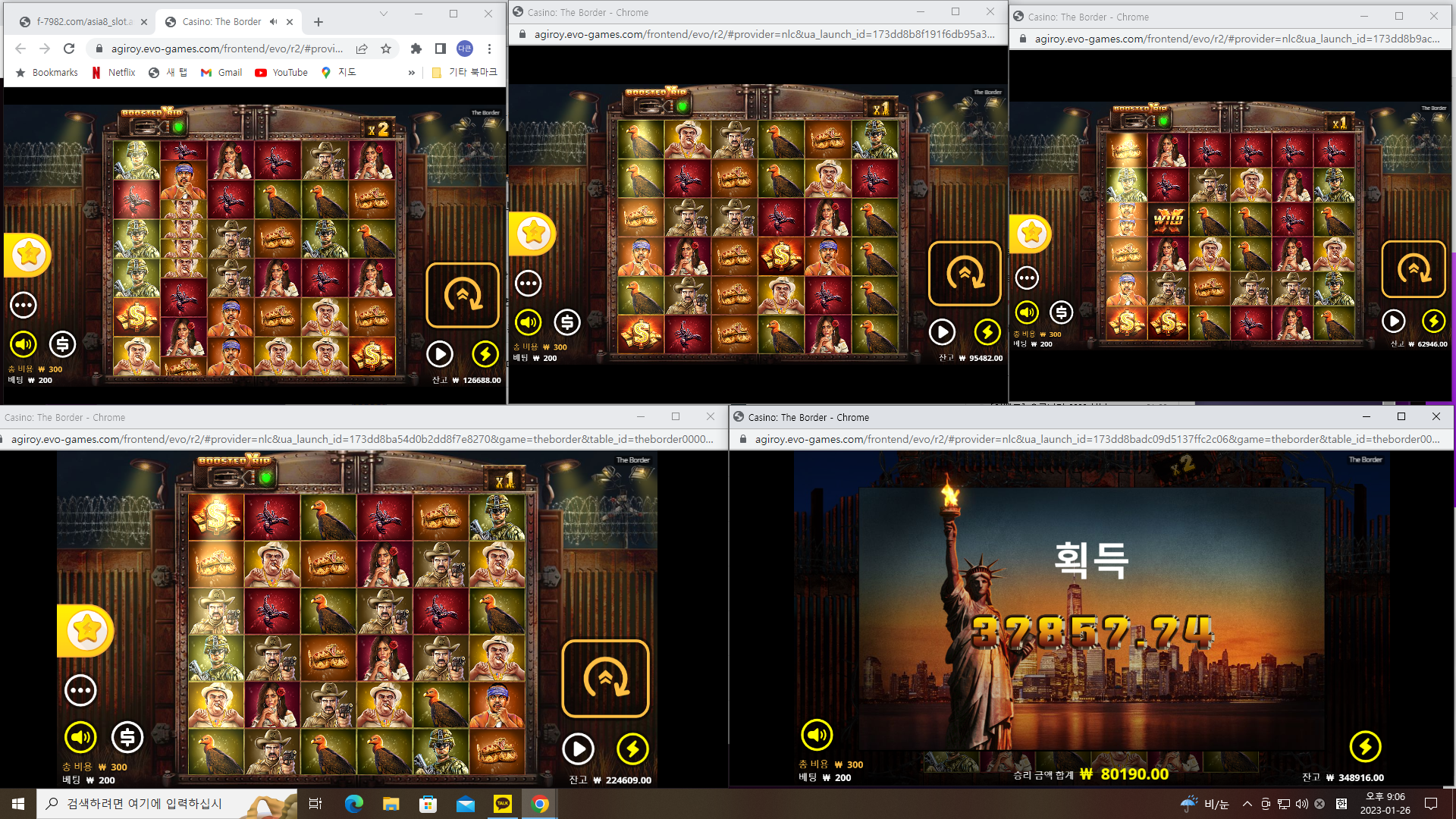Viewport: 1456px width, 819px height.
Task: Open the Gmail bookmark
Action: (x=221, y=73)
